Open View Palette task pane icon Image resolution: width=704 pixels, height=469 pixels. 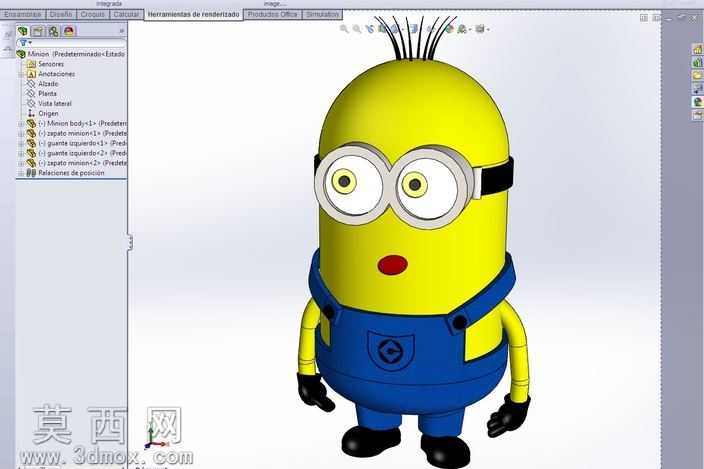(697, 88)
